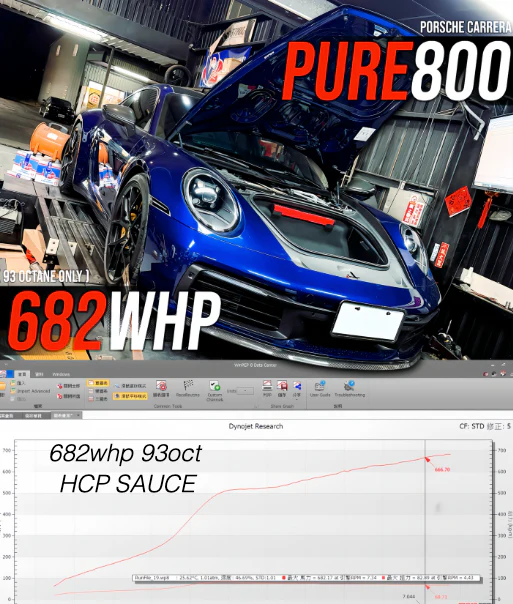513x604 pixels.
Task: Toggle the highlighted smoothing mode button
Action: point(130,396)
